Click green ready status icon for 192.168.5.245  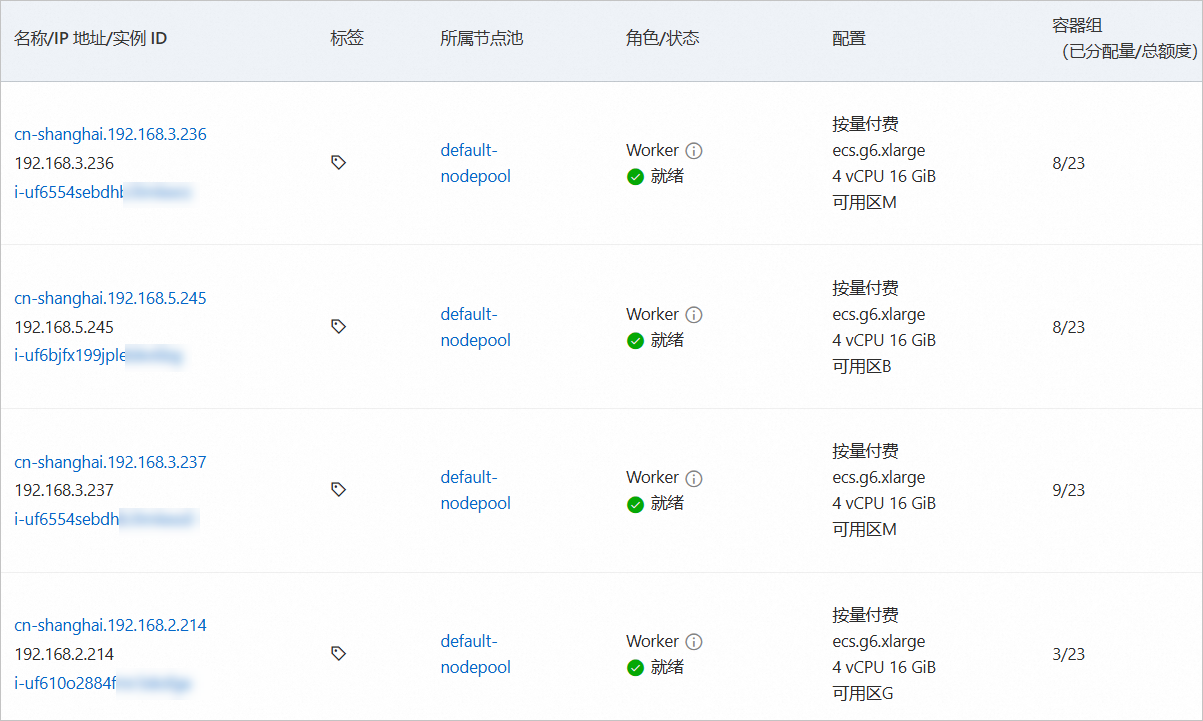pos(635,341)
